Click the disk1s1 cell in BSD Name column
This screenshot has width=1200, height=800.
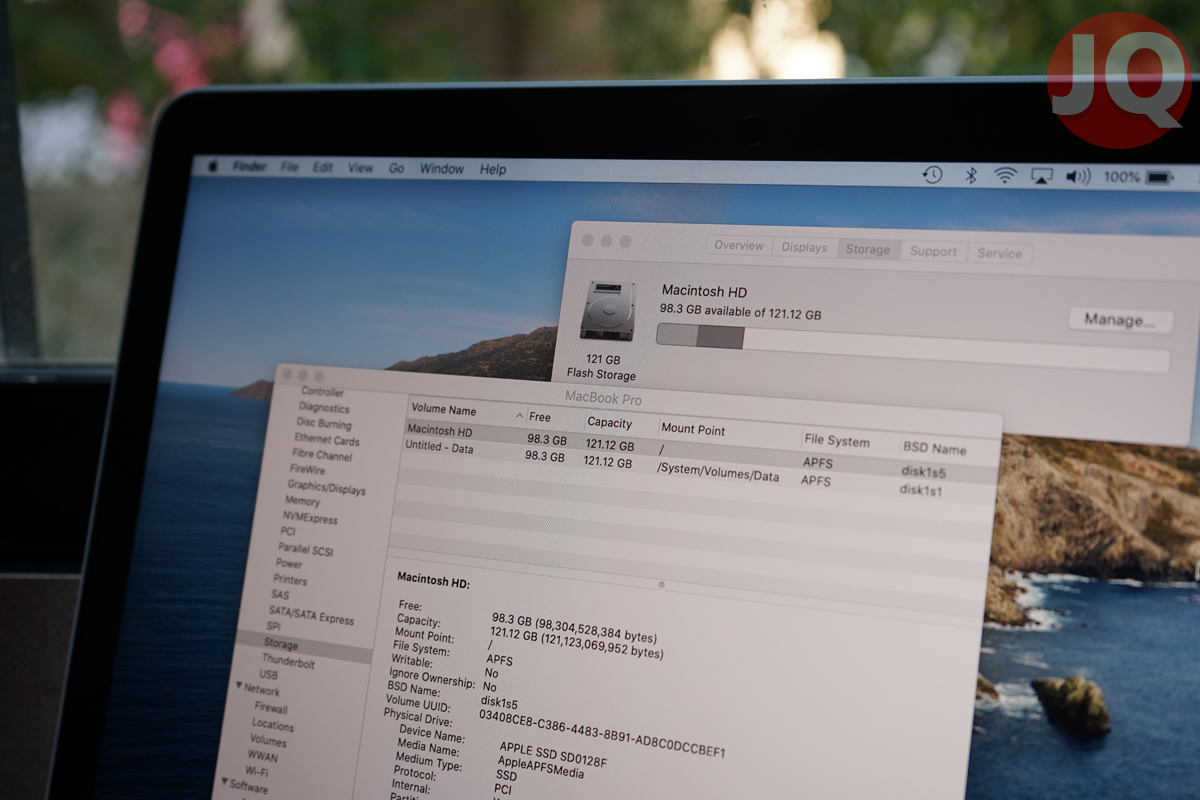coord(921,490)
